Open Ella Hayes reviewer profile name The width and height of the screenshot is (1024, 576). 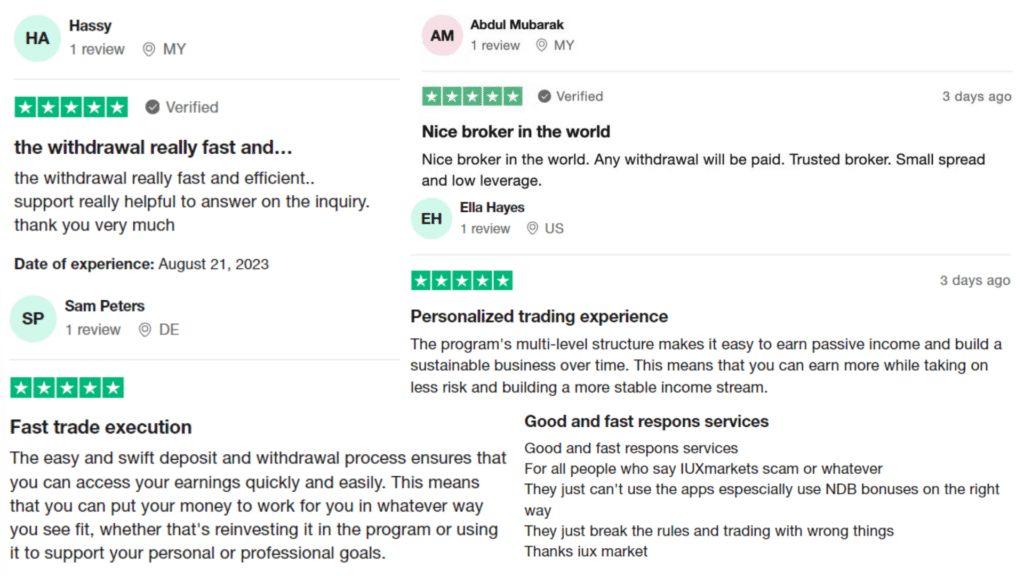coord(492,208)
